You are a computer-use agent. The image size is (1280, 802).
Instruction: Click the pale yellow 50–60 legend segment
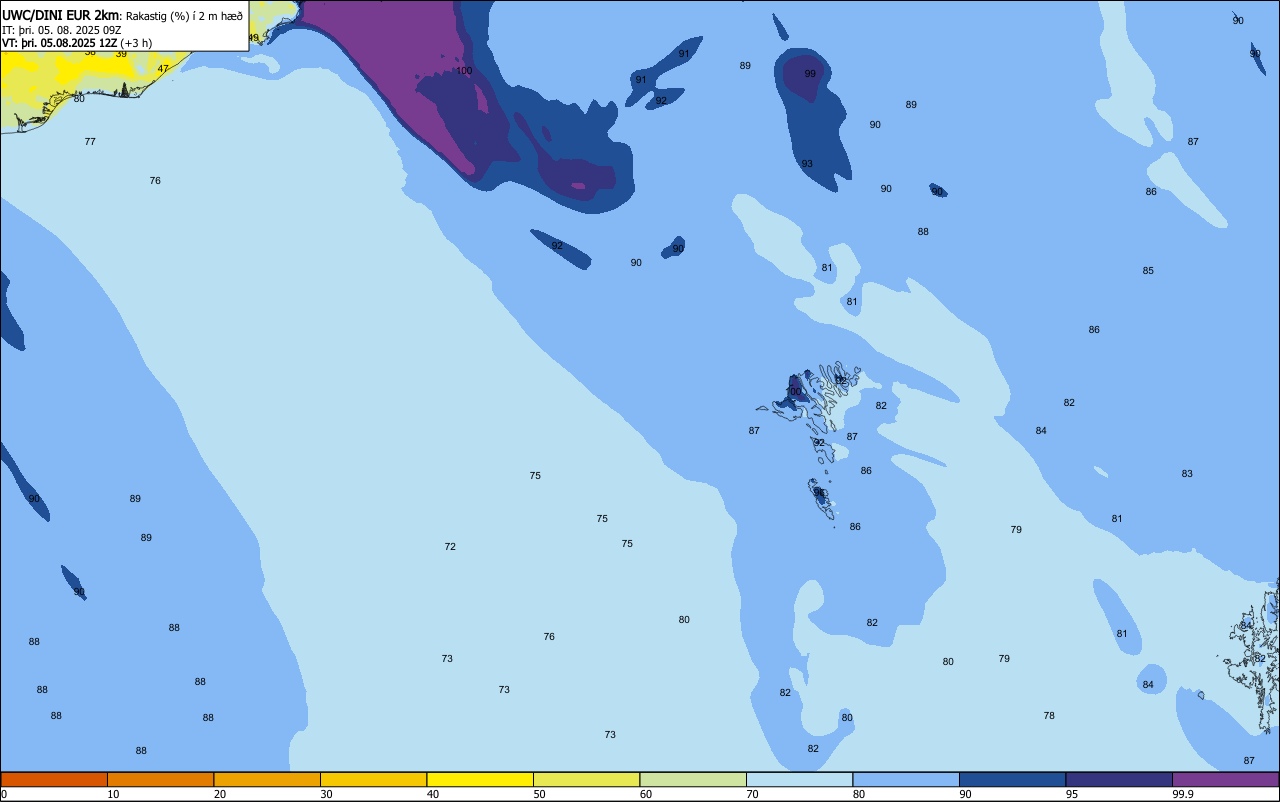tap(586, 779)
